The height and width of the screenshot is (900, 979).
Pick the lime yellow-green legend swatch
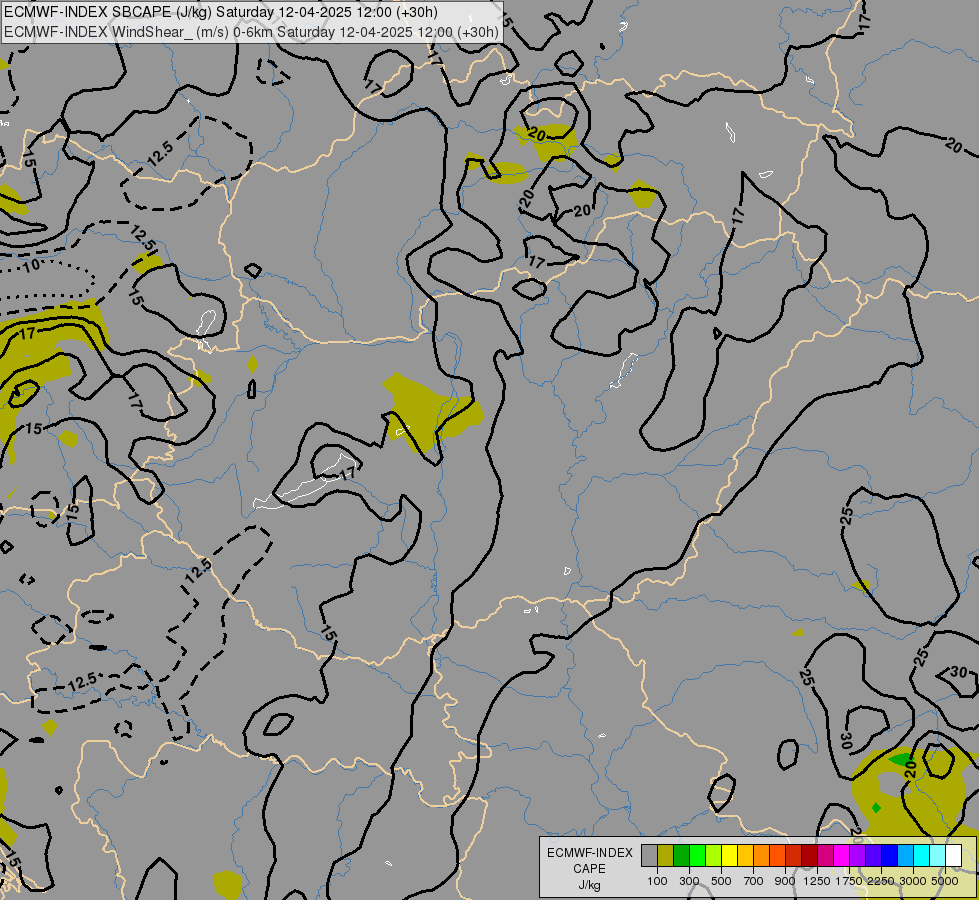714,855
